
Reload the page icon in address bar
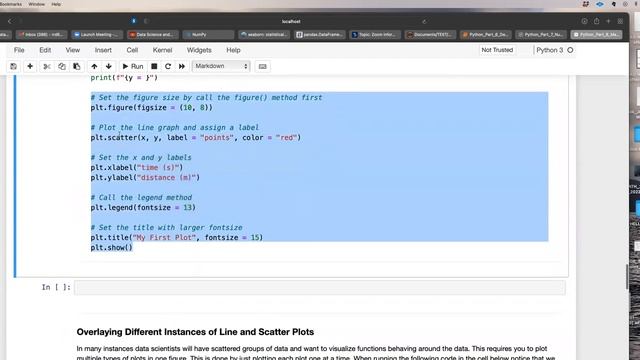click(x=424, y=21)
